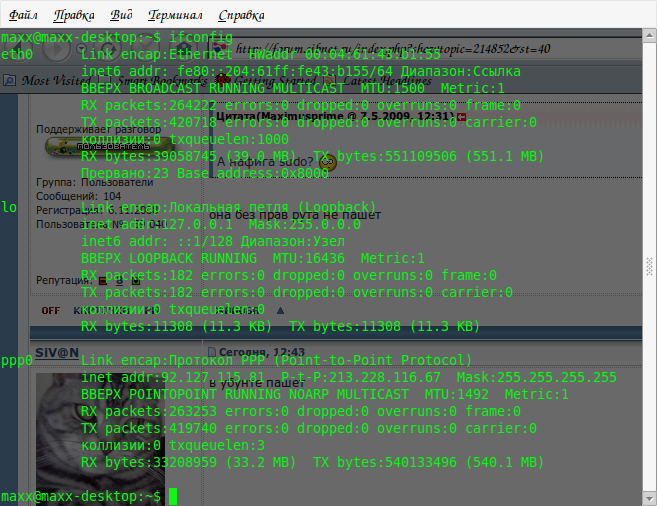Click the browser Back button behind terminal
Viewport: 657px width, 506px height.
[x=17, y=49]
